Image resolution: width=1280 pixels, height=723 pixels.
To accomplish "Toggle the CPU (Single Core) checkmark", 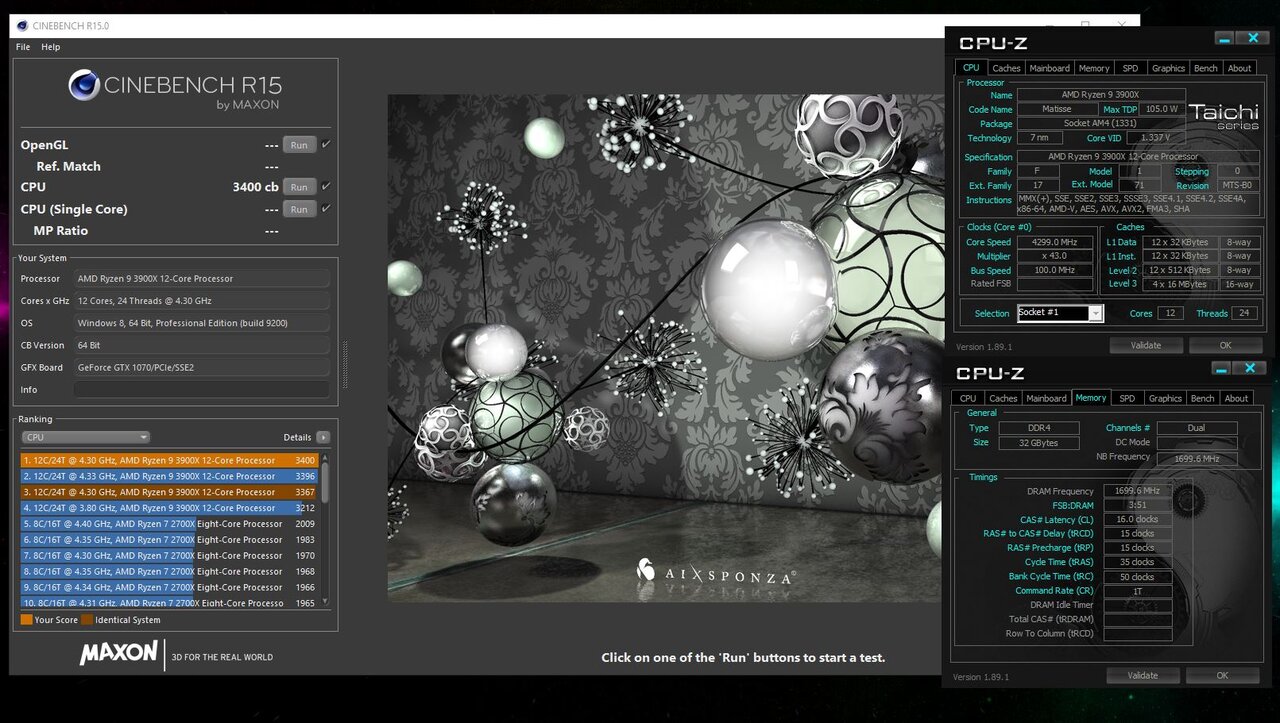I will coord(326,208).
